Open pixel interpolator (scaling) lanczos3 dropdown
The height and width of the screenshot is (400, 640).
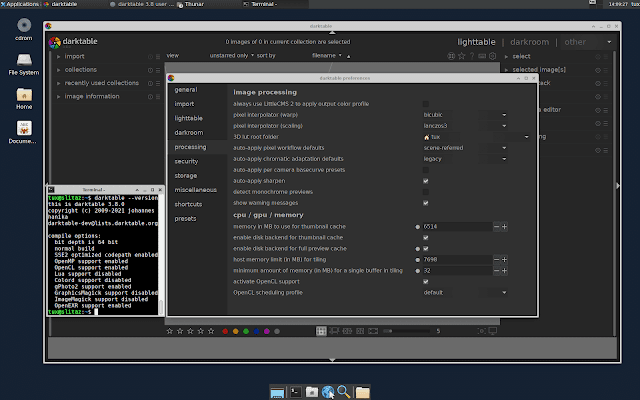[x=465, y=126]
